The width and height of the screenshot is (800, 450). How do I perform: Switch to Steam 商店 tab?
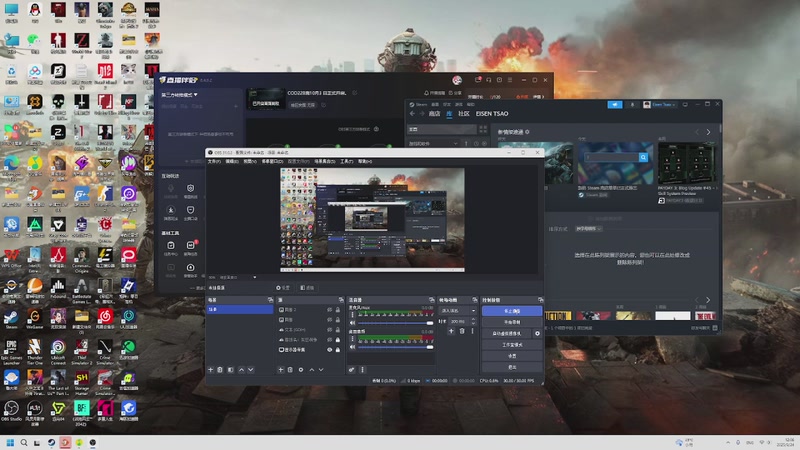[x=434, y=114]
